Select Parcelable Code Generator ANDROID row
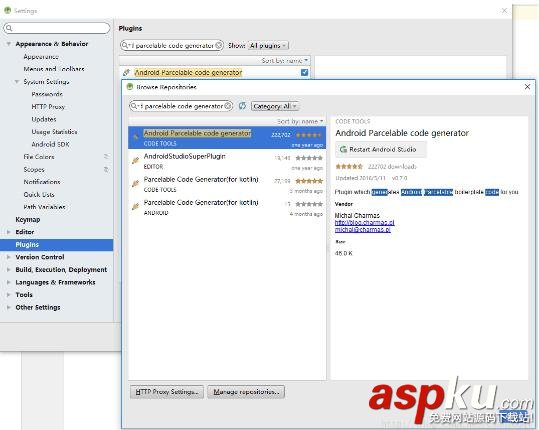Image resolution: width=539 pixels, height=430 pixels. point(227,207)
